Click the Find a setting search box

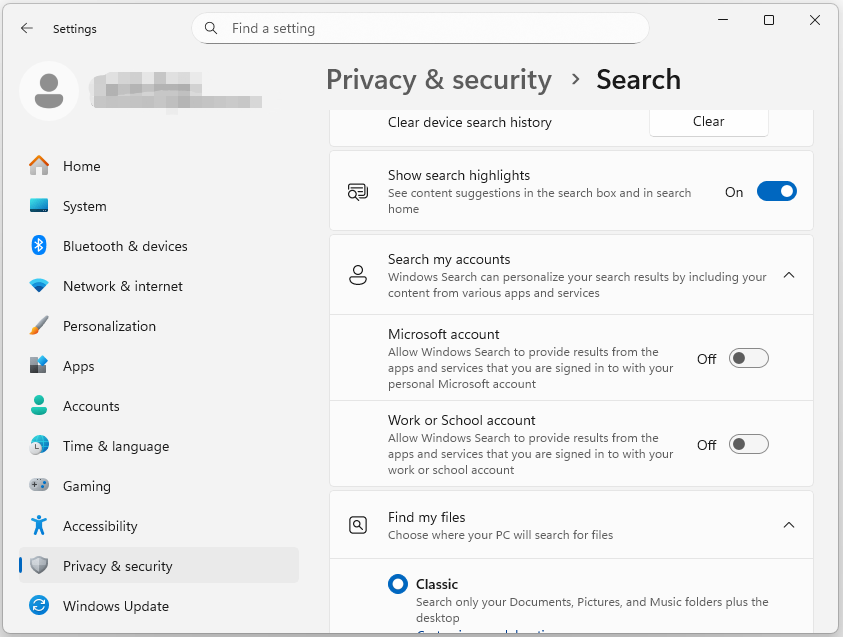(420, 29)
